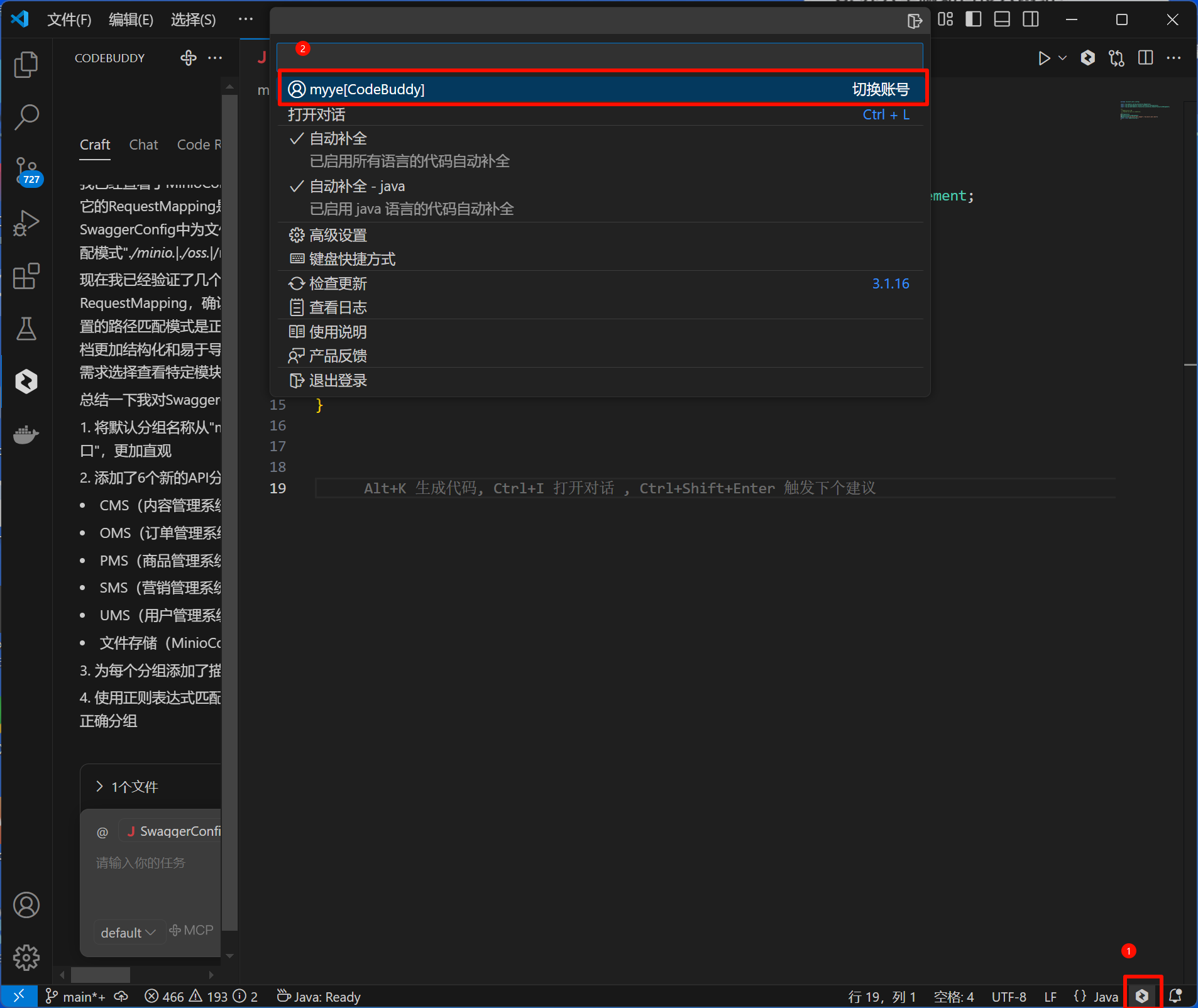This screenshot has height=1008, width=1198.
Task: Open the Extensions view icon
Action: click(27, 277)
